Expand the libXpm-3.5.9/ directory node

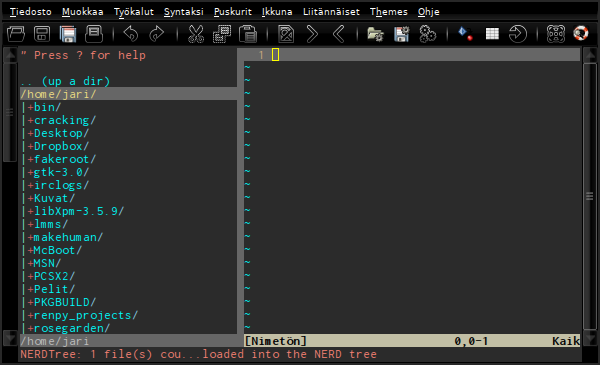[31, 212]
